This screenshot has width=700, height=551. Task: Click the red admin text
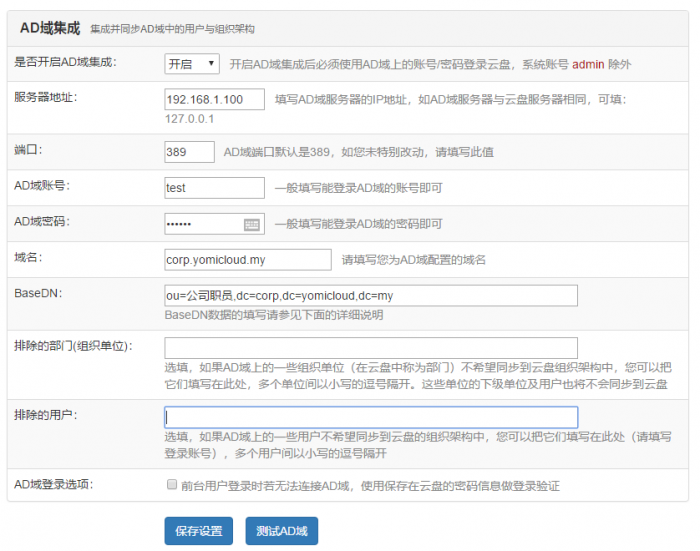[x=588, y=64]
